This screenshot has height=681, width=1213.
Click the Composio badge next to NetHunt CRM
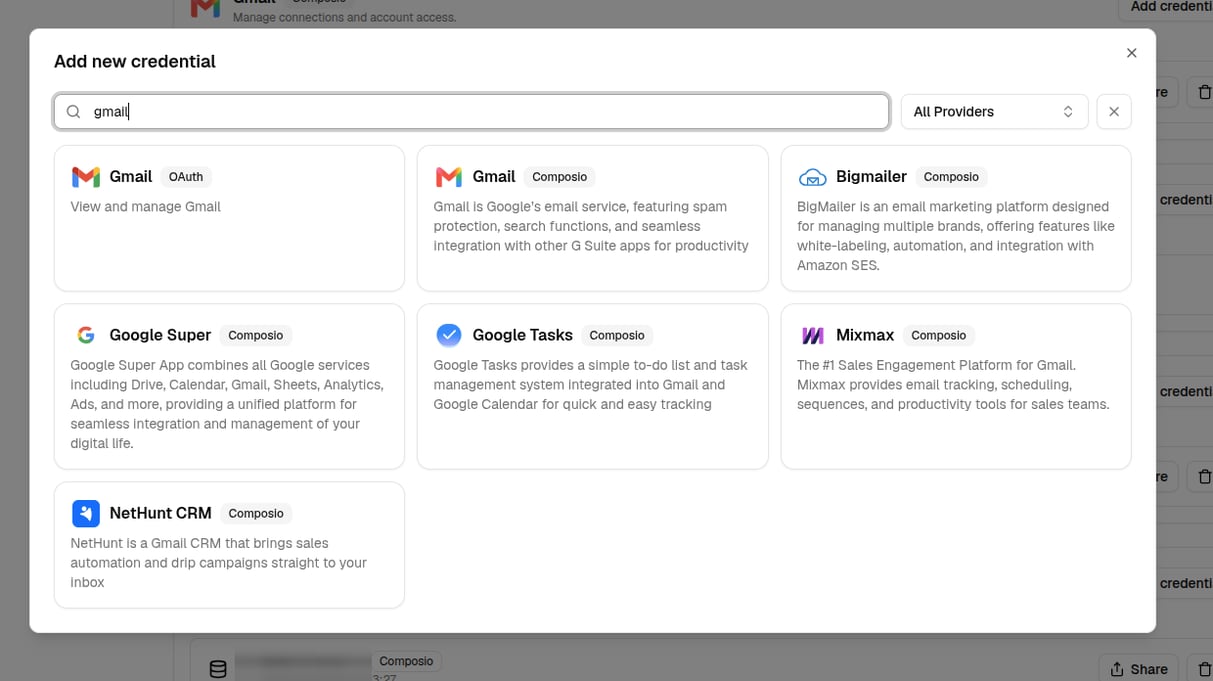pyautogui.click(x=256, y=513)
